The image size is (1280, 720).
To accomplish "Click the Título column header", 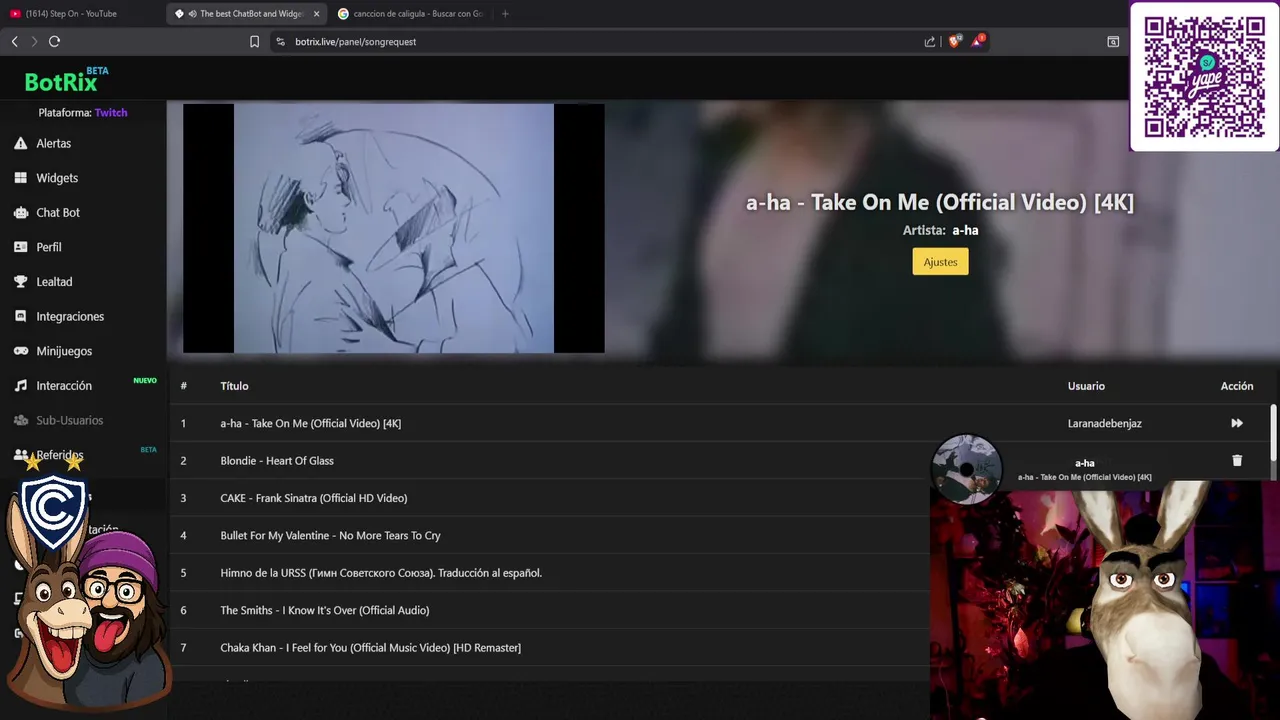I will click(x=234, y=386).
